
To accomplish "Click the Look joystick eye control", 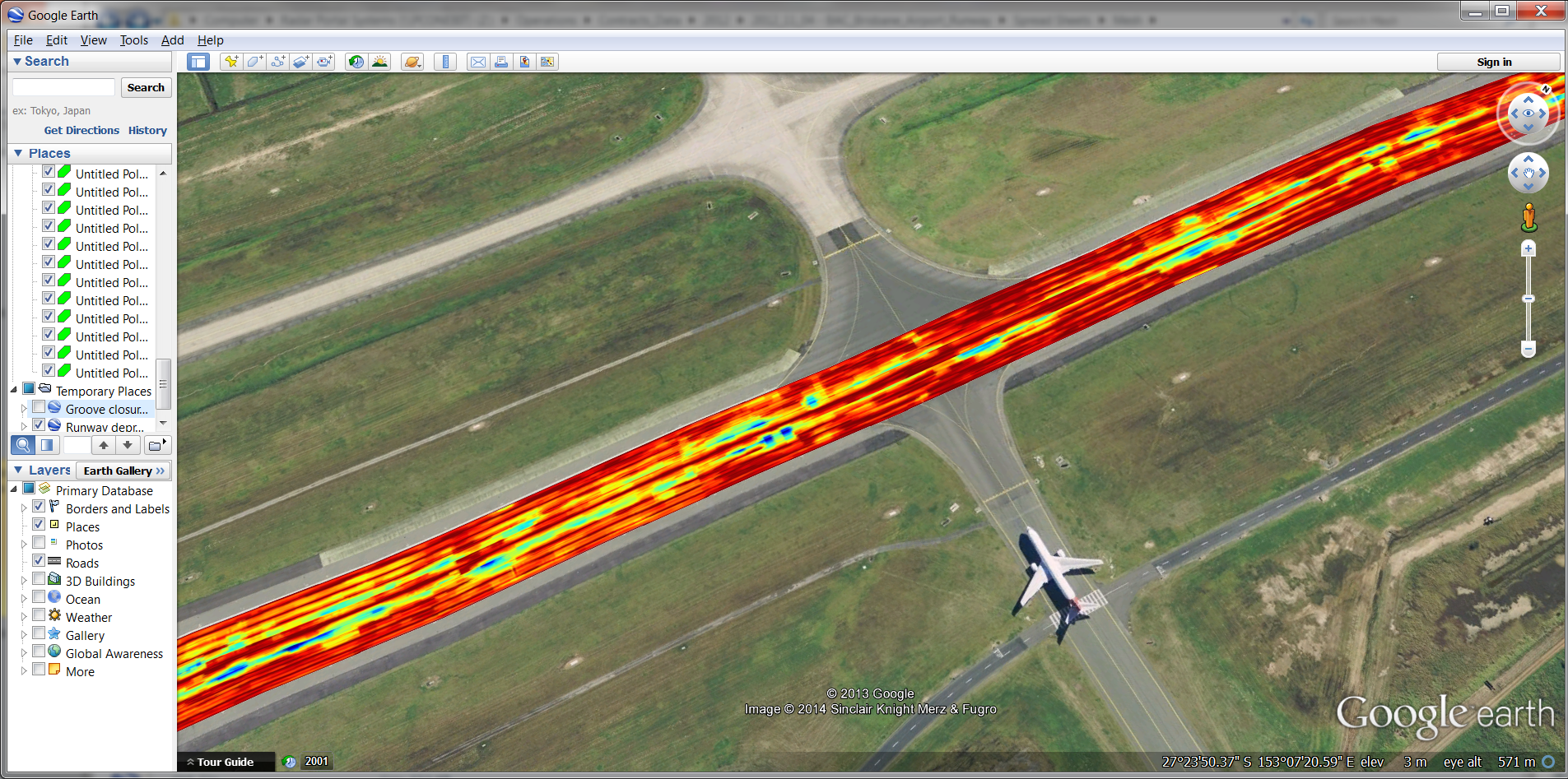I will coord(1528,114).
